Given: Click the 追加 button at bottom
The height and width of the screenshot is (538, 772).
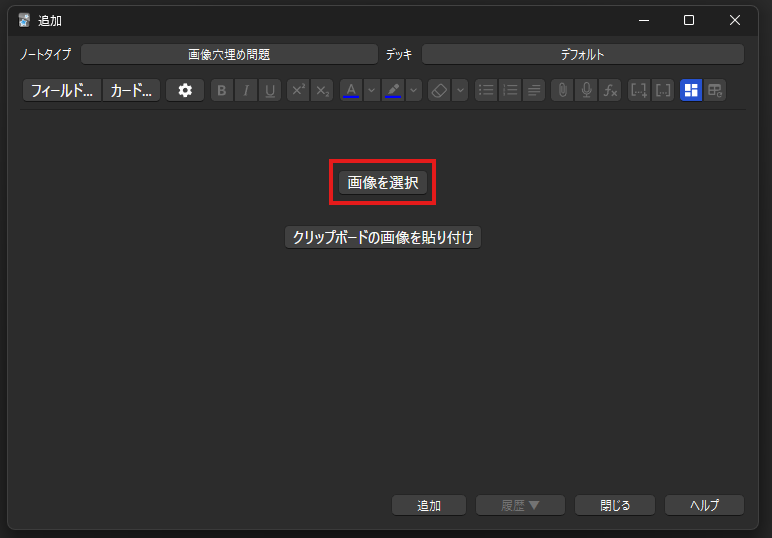Looking at the screenshot, I should click(x=429, y=506).
